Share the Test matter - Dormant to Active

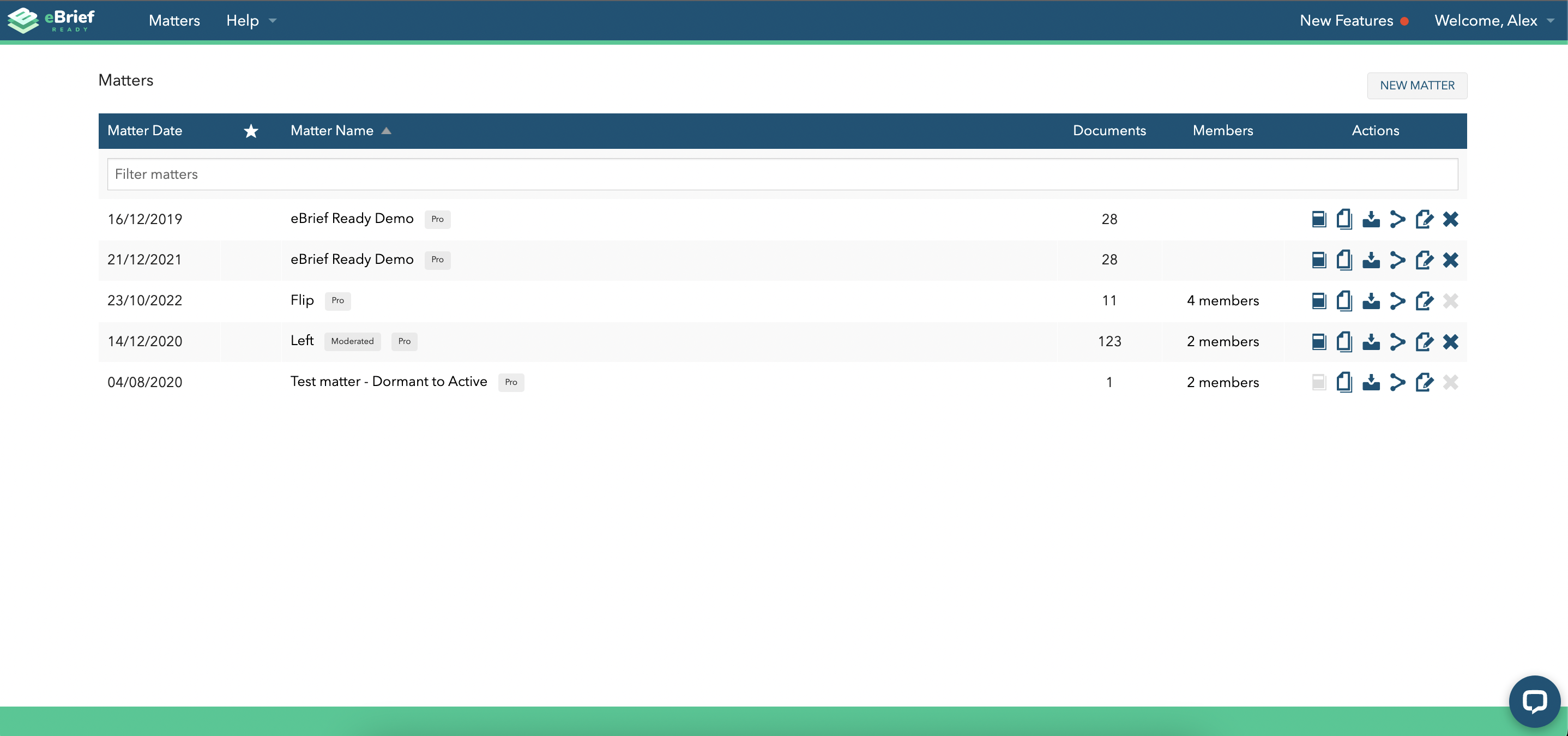click(x=1397, y=382)
